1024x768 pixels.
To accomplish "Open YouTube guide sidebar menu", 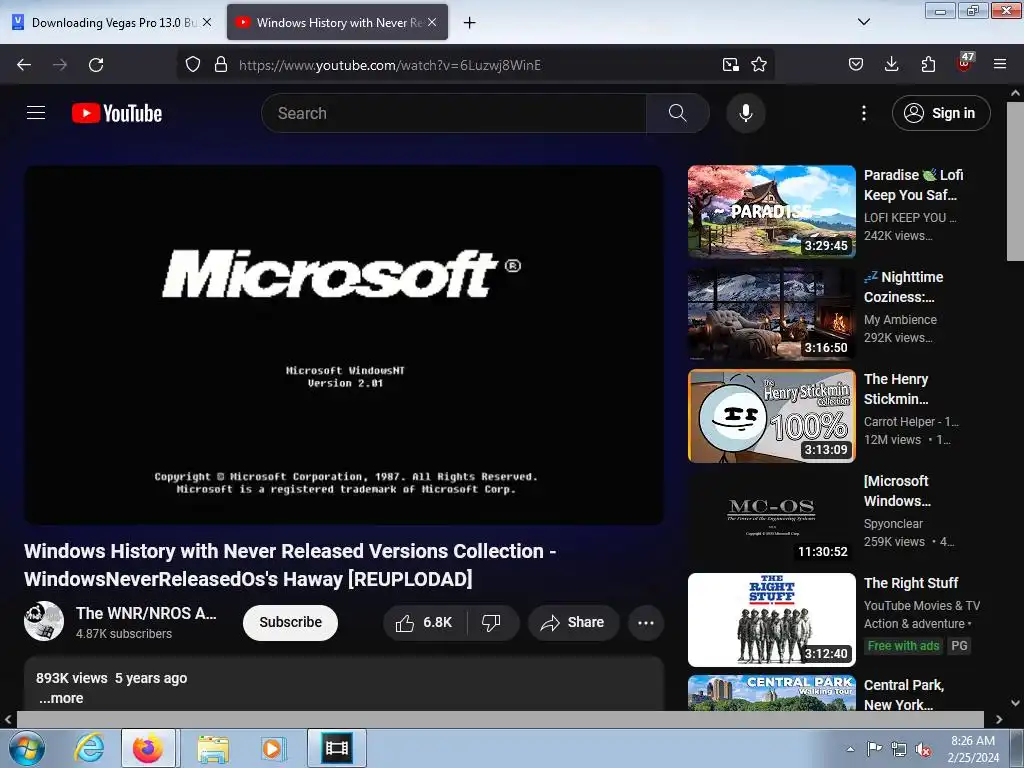I will click(36, 113).
